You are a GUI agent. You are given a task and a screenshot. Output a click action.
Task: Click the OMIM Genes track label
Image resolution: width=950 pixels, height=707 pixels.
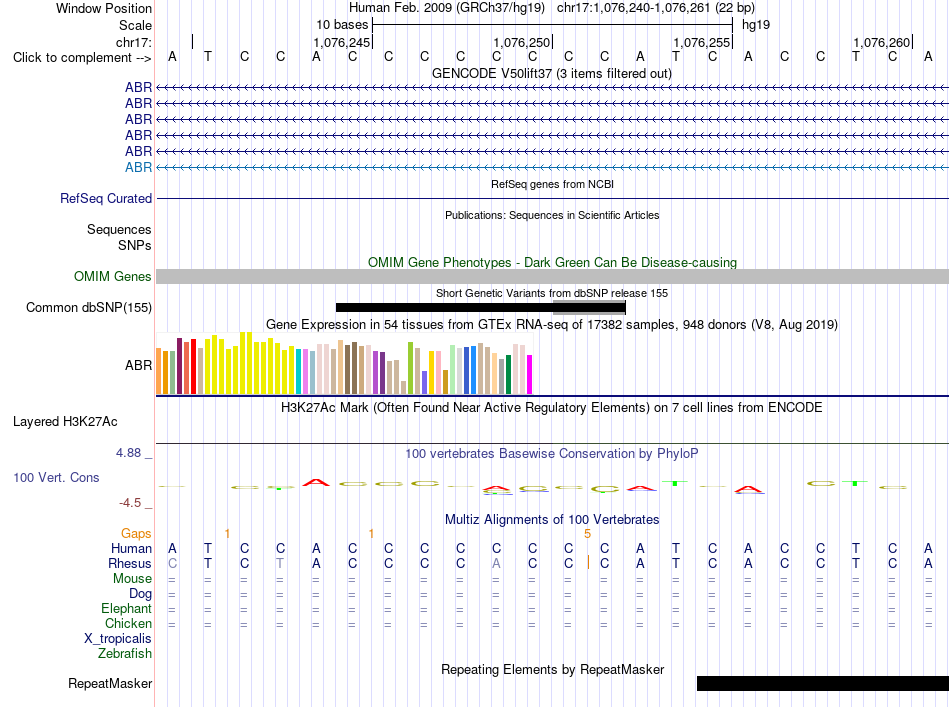[112, 276]
